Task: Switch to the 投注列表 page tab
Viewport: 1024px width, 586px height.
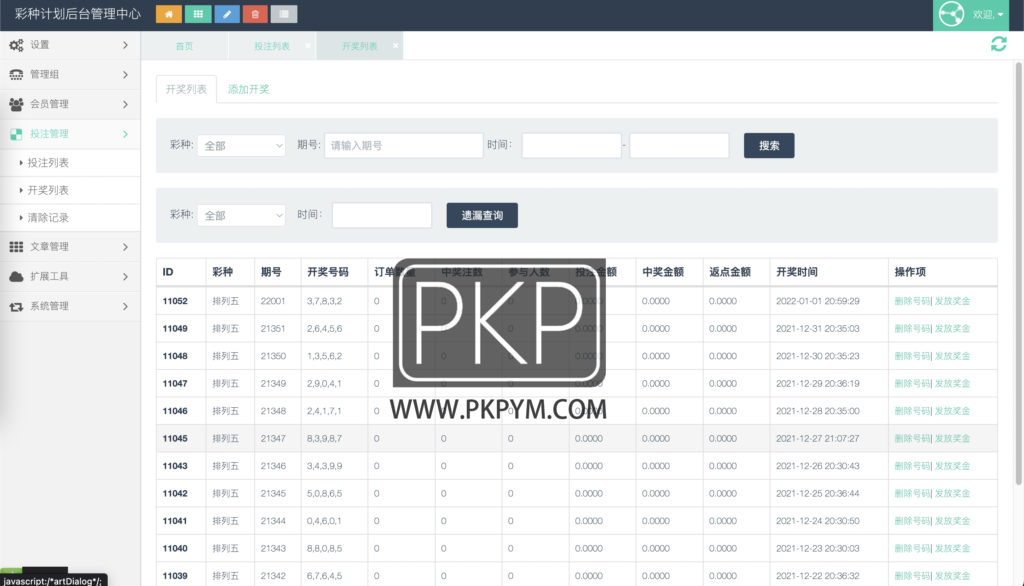Action: coord(272,46)
